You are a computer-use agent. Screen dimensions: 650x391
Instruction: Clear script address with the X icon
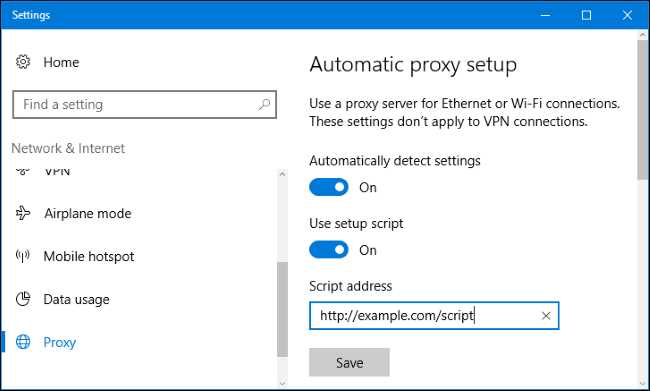pyautogui.click(x=546, y=316)
